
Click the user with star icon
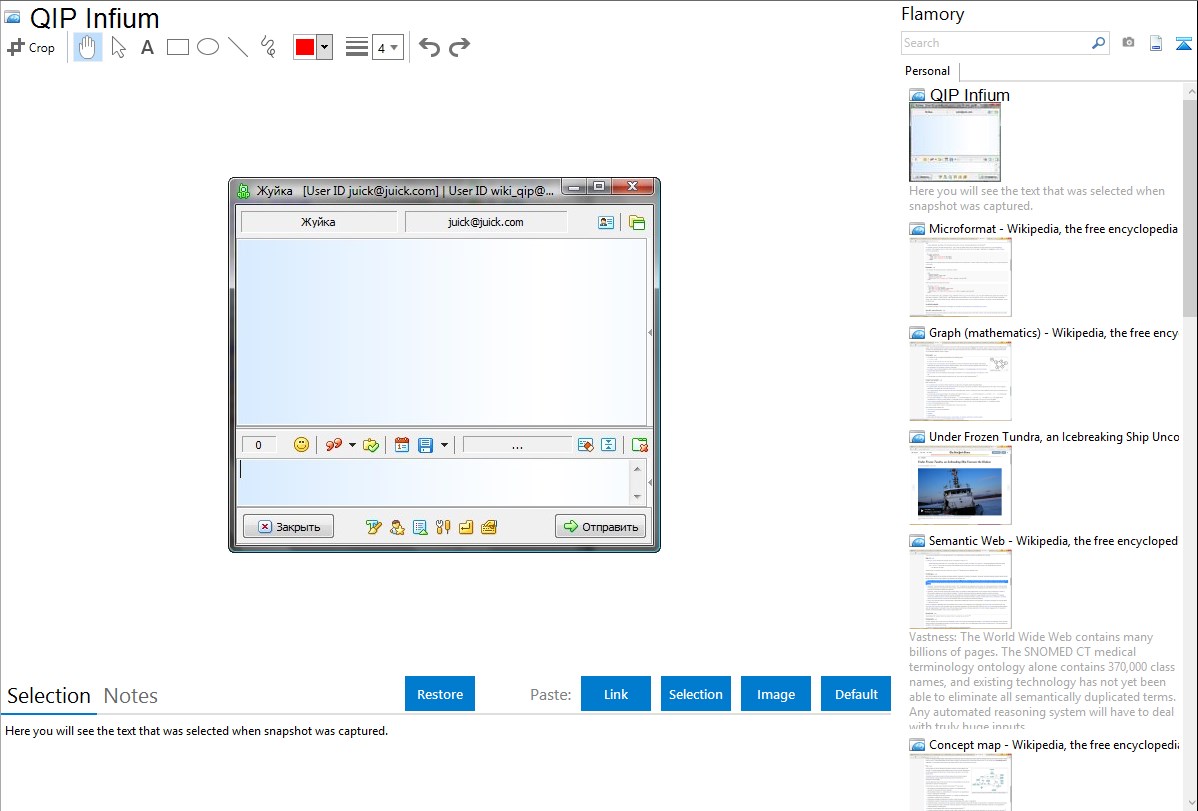(x=397, y=527)
